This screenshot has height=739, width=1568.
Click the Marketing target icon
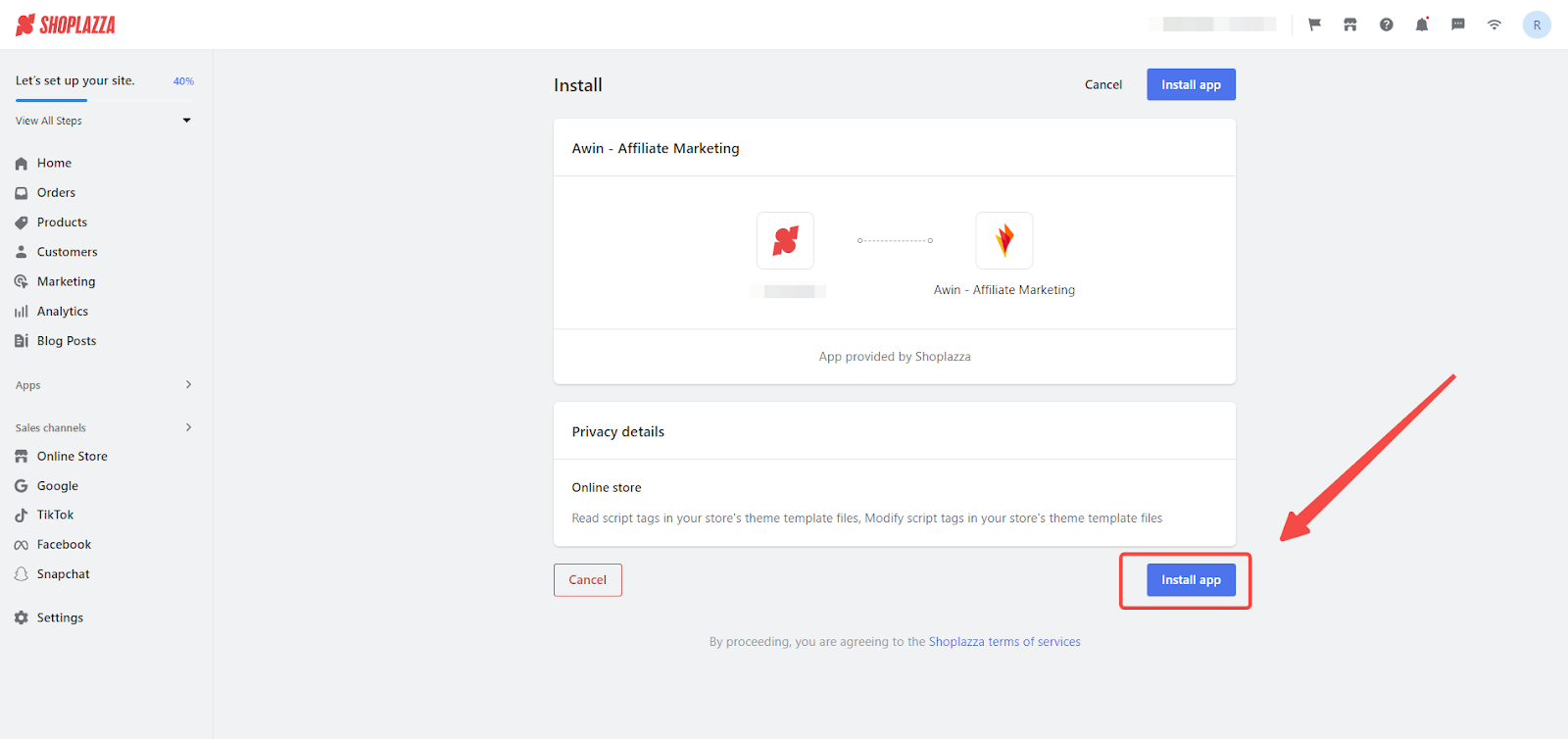pyautogui.click(x=21, y=281)
